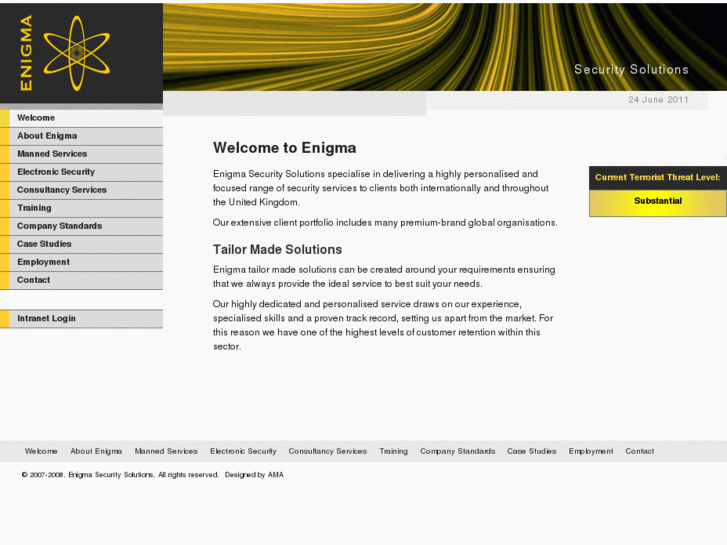
Task: Open the Welcome sidebar menu item
Action: [x=82, y=118]
